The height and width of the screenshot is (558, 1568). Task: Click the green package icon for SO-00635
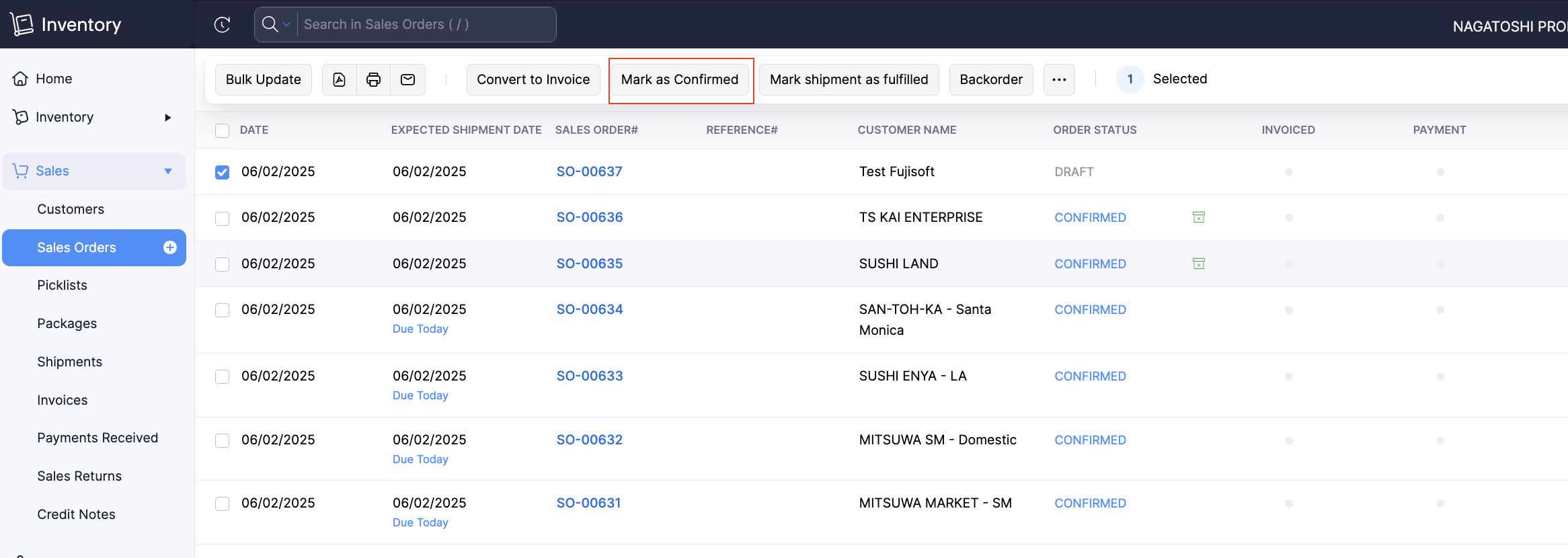tap(1198, 264)
